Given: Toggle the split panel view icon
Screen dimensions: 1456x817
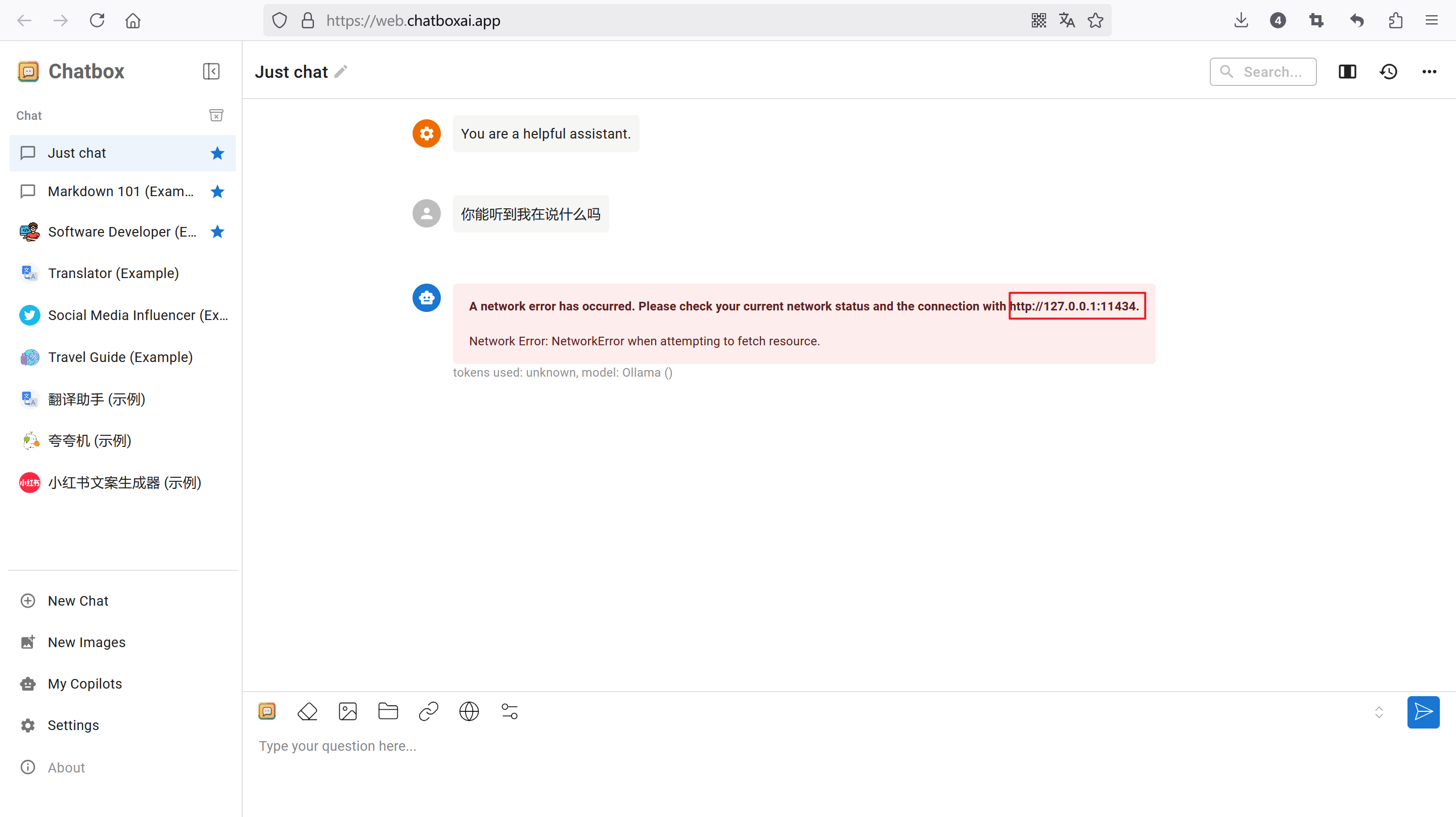Looking at the screenshot, I should click(x=1347, y=72).
